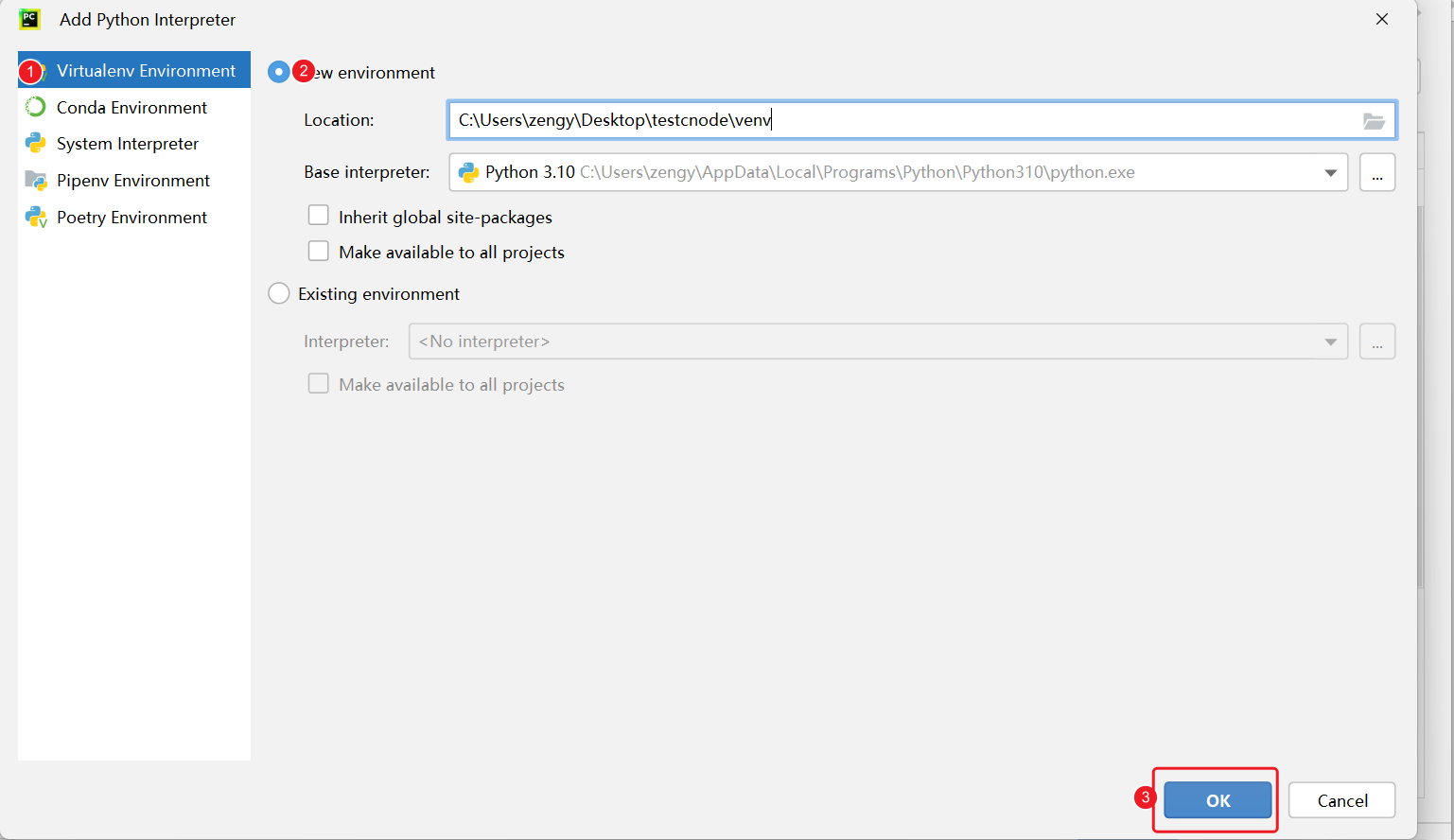This screenshot has height=840, width=1454.
Task: Select Virtualenv Environment in the sidebar
Action: (134, 70)
